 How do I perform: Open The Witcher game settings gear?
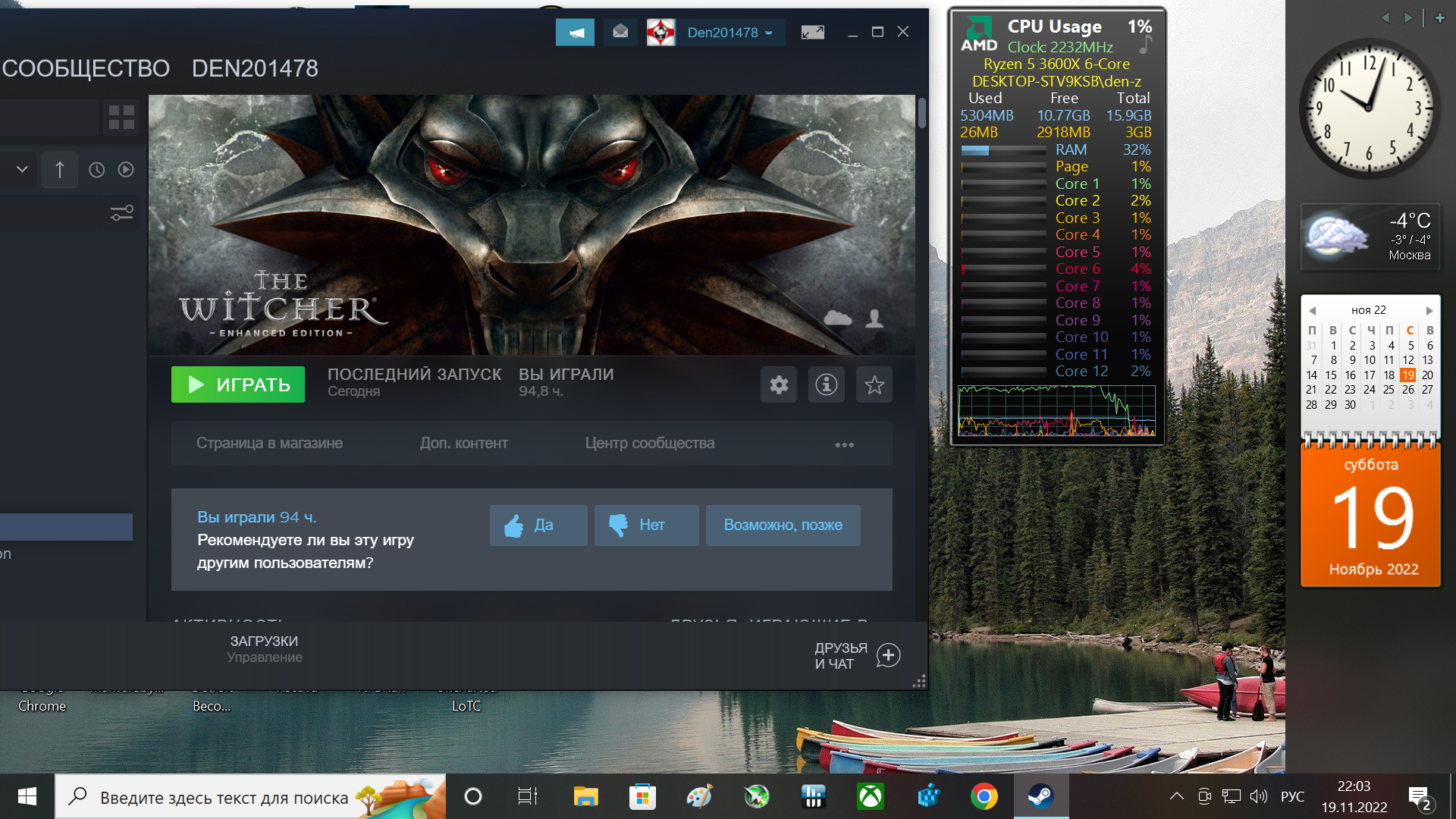(x=779, y=385)
